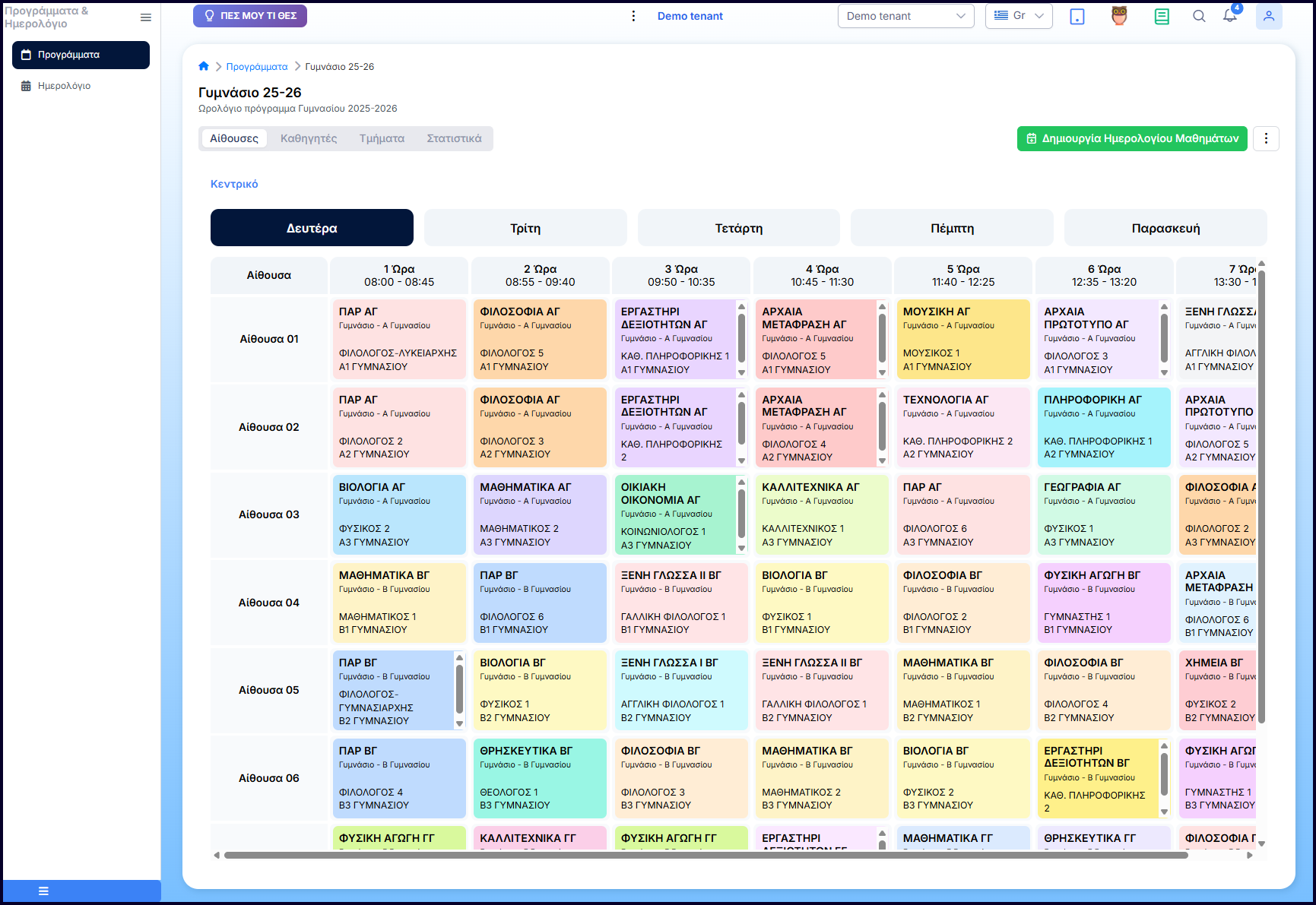Viewport: 1316px width, 905px height.
Task: Select the Παρασκευή day tab
Action: pos(1165,228)
